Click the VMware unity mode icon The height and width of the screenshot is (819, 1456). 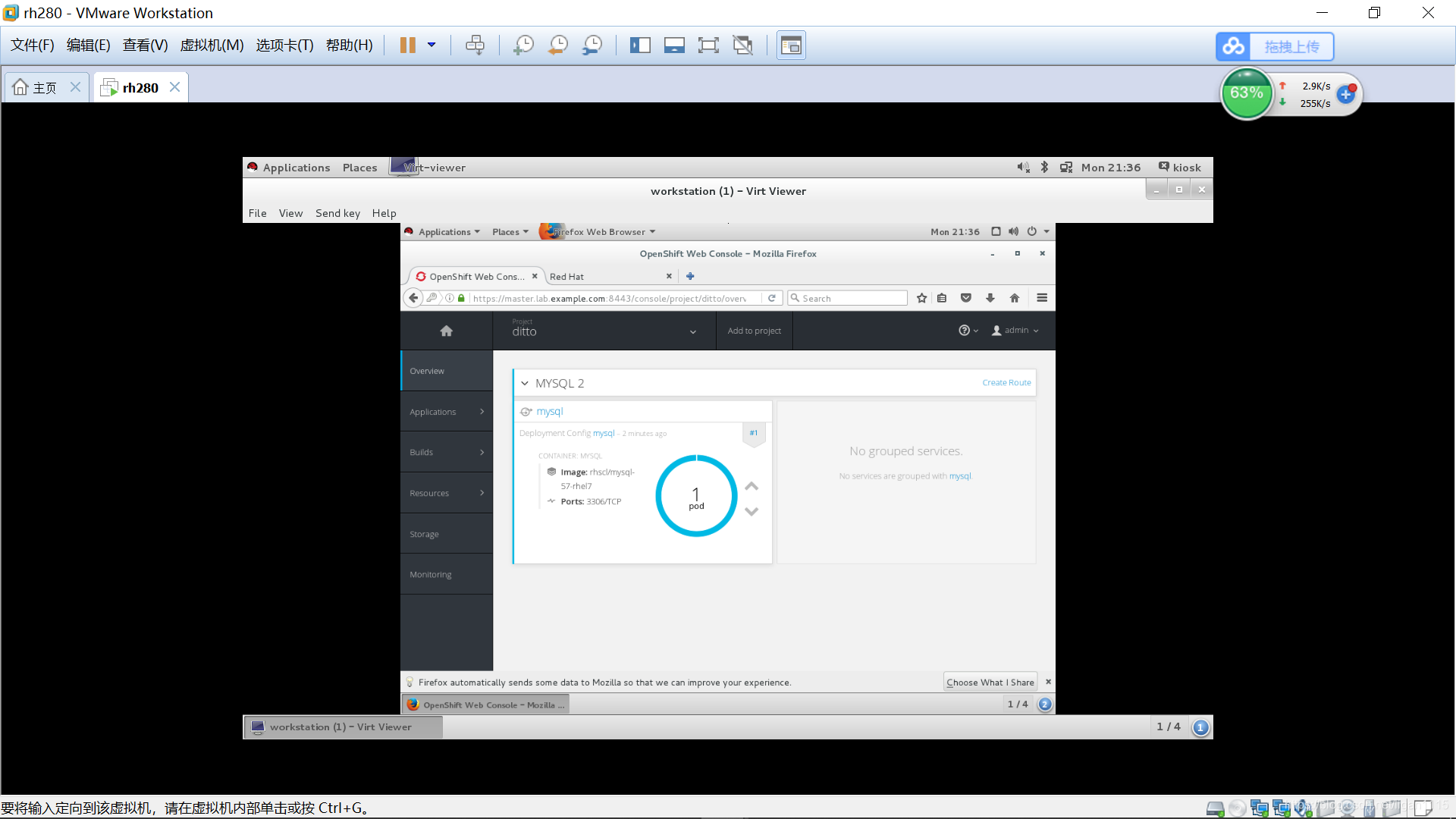pyautogui.click(x=743, y=45)
